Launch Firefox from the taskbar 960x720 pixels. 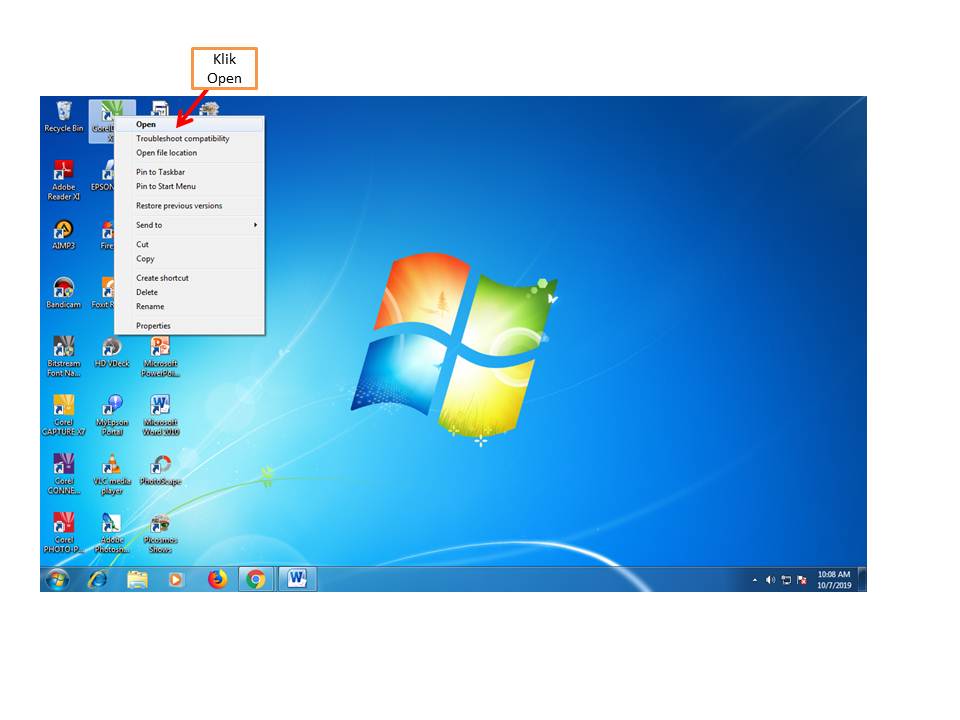pos(217,579)
